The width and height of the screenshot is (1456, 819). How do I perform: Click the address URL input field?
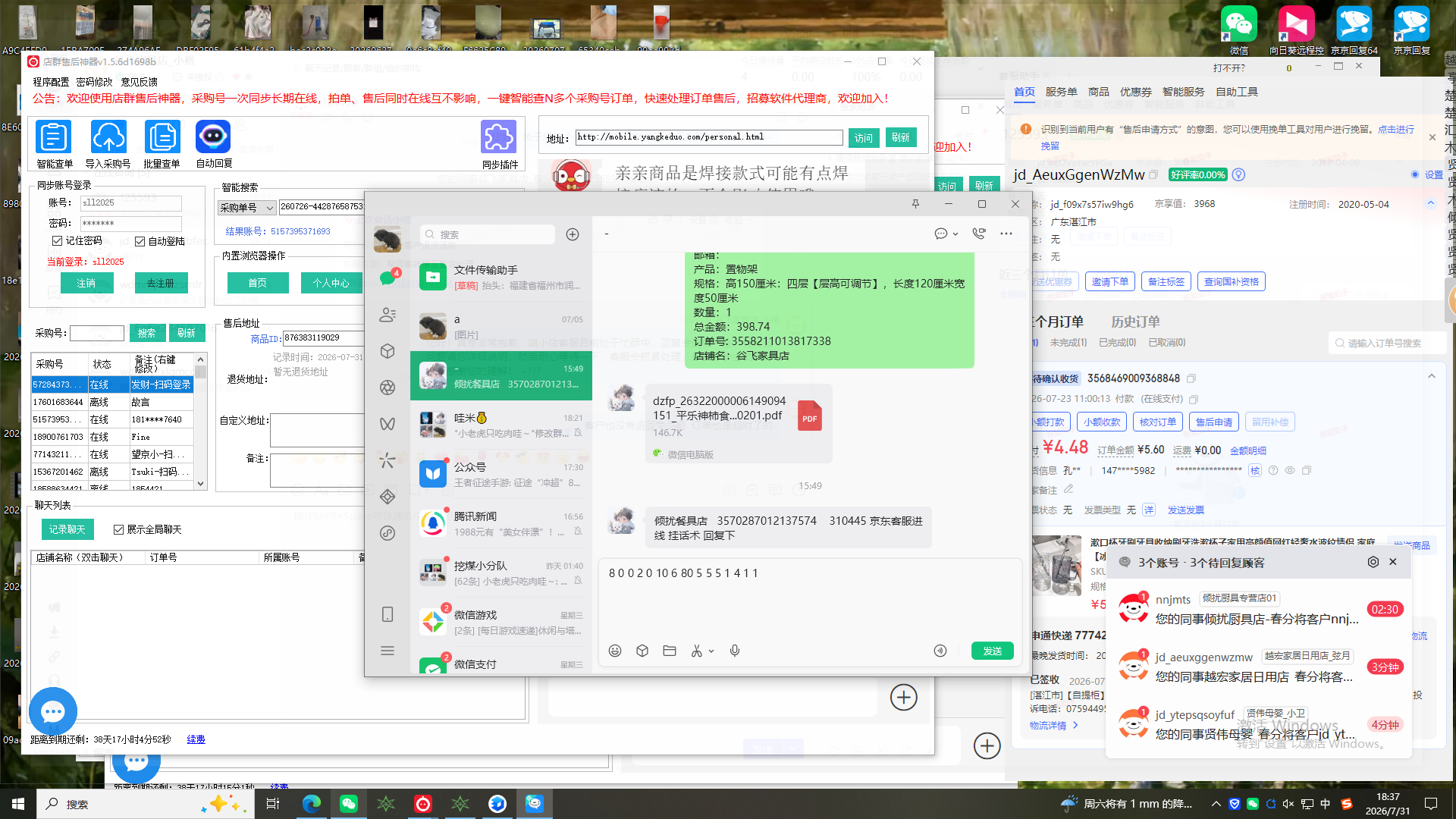(x=709, y=137)
